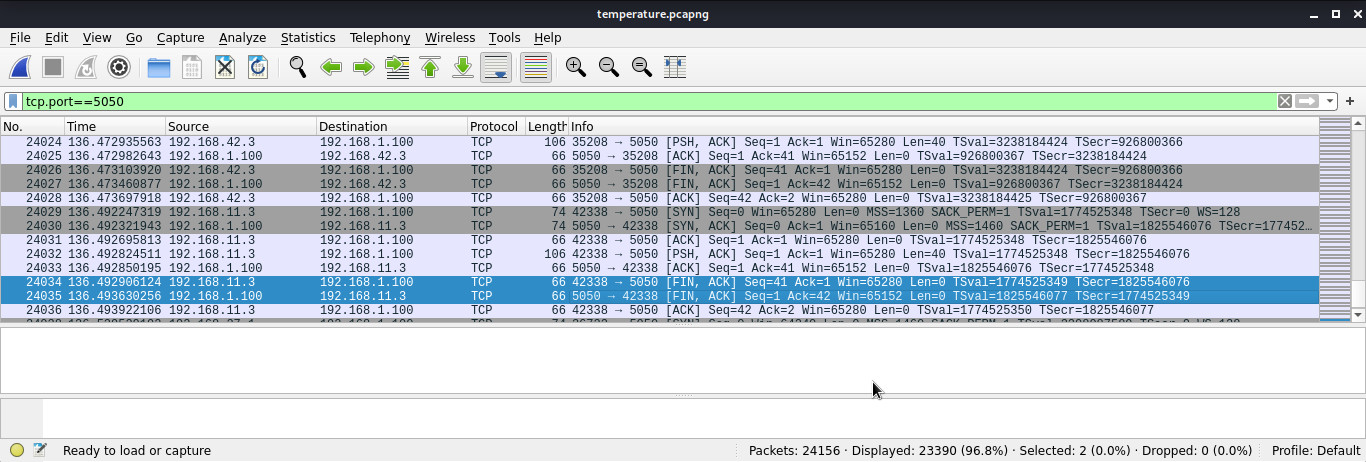Screen dimensions: 1366x462
Task: Close this capture file via toolbar
Action: pos(225,67)
